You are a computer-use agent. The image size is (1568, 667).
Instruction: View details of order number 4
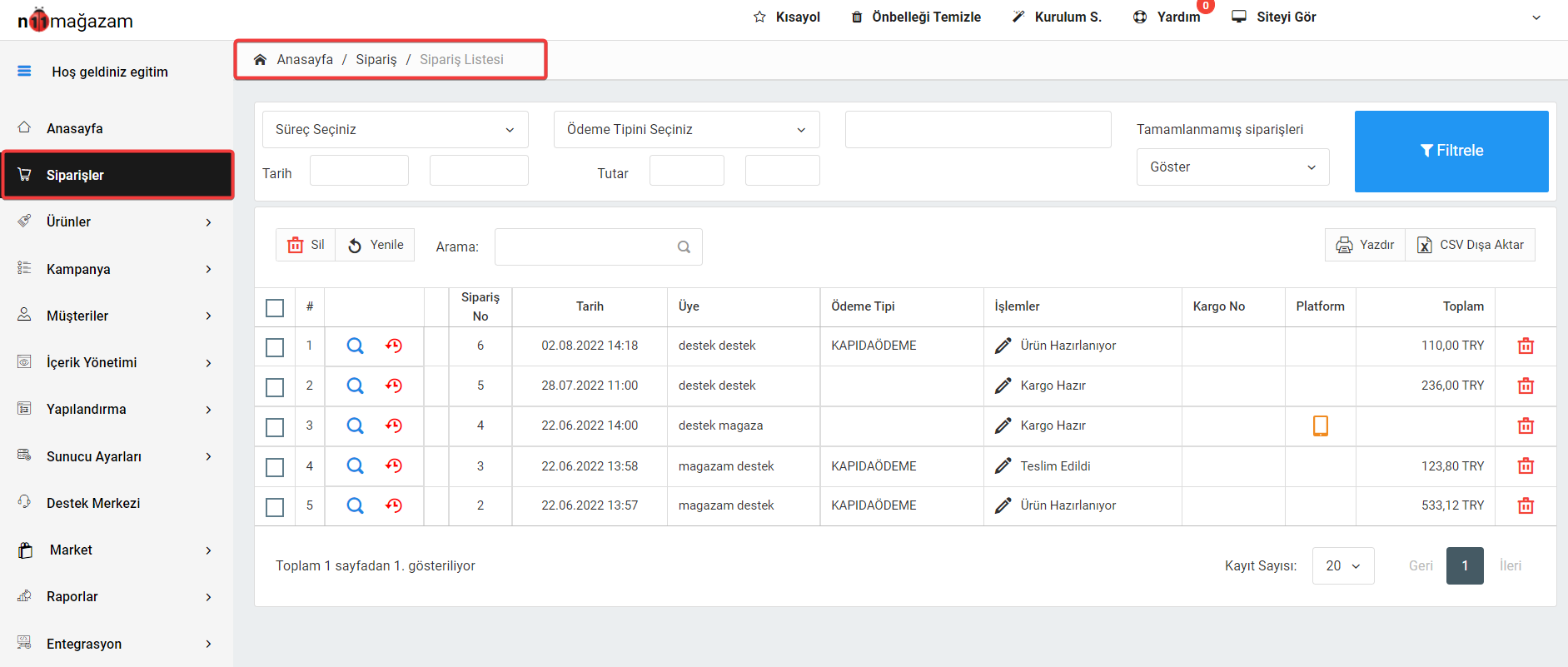(x=355, y=426)
